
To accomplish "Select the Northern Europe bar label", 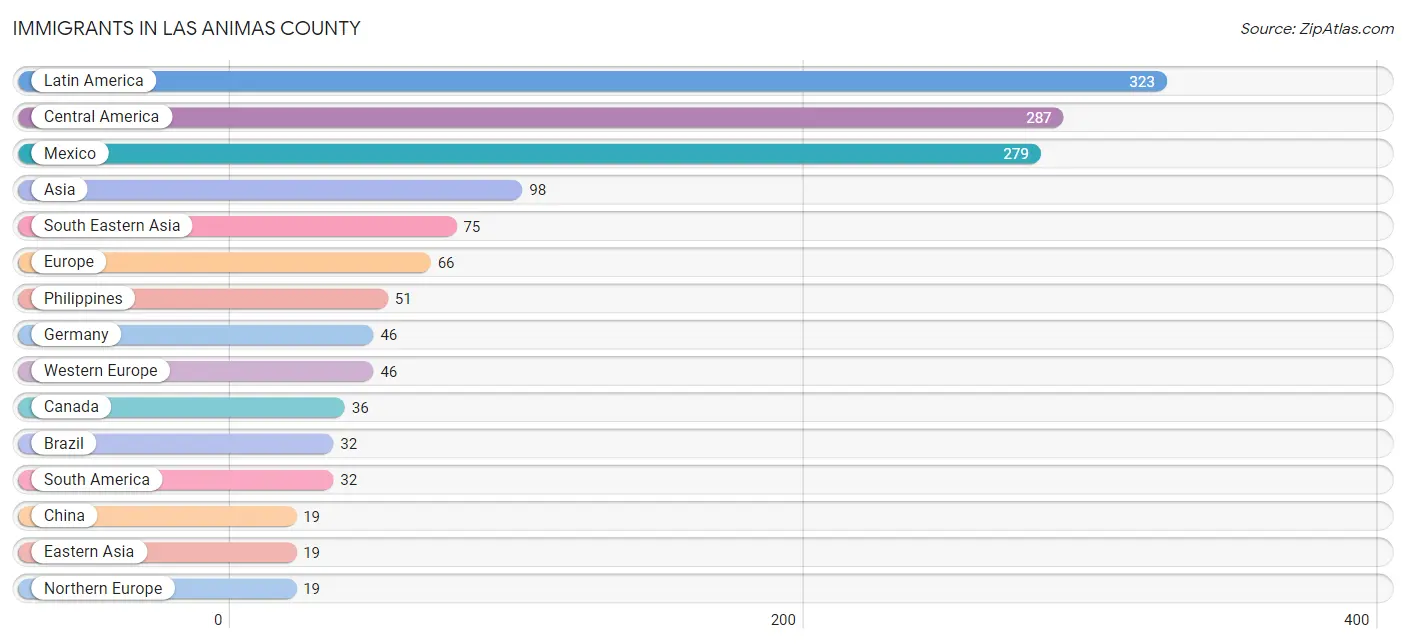I will pyautogui.click(x=103, y=589).
